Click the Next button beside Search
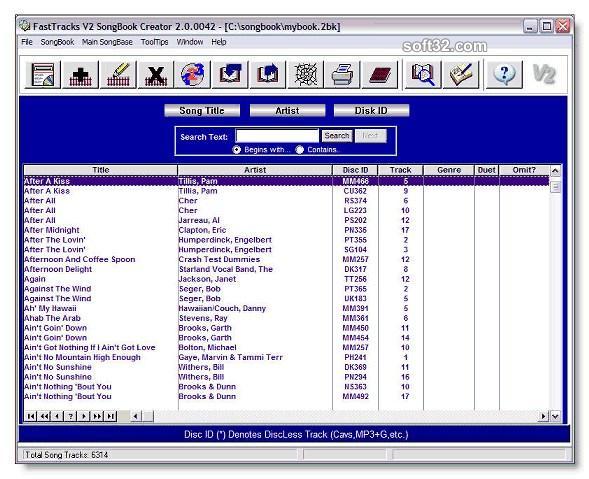589x479 pixels. pos(370,136)
